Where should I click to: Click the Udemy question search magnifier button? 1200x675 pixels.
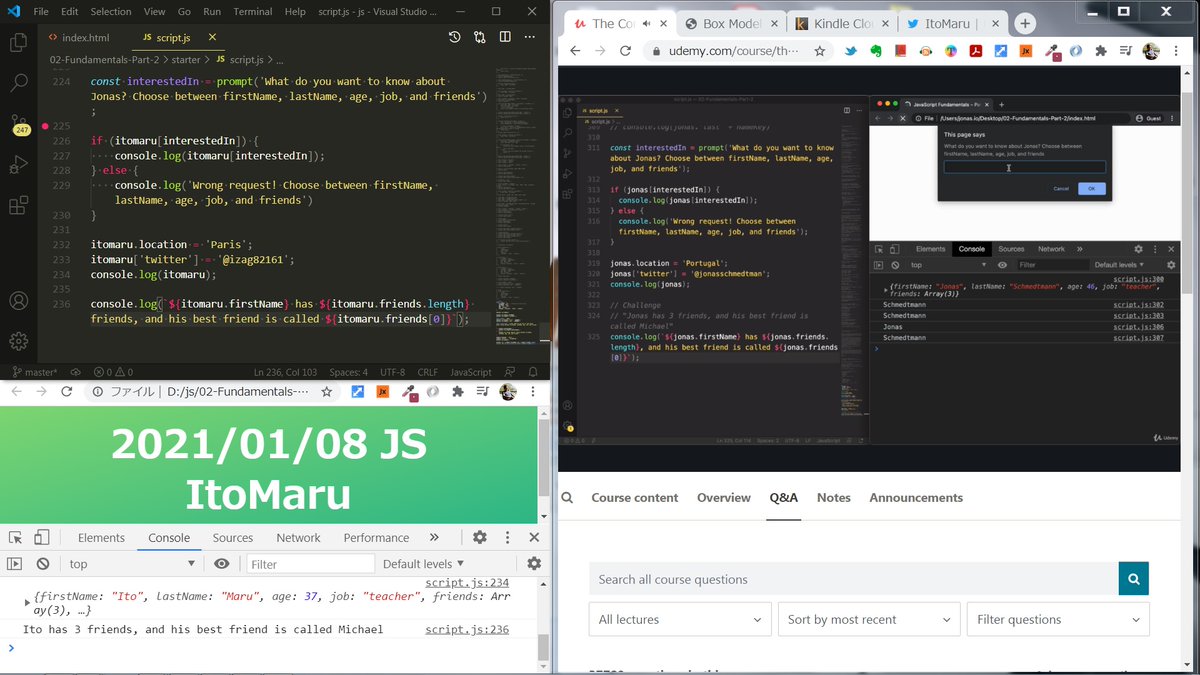[x=1133, y=579]
